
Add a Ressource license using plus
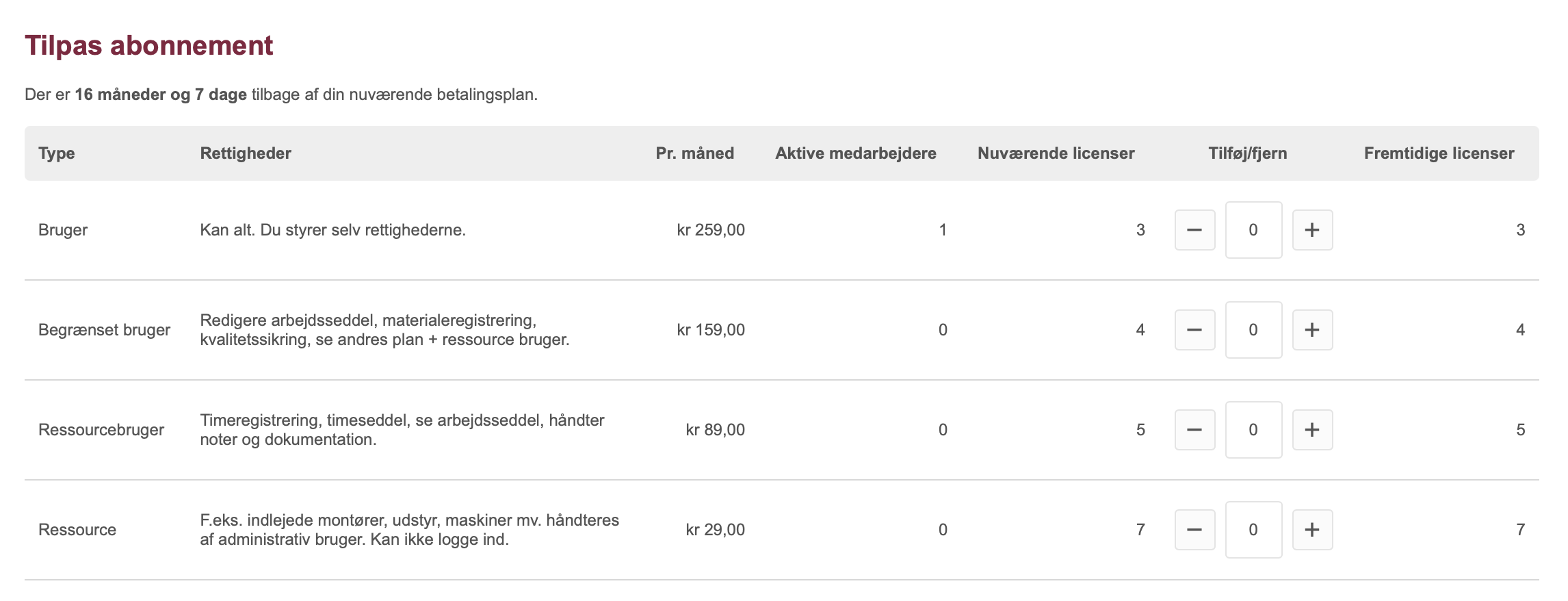tap(1312, 530)
